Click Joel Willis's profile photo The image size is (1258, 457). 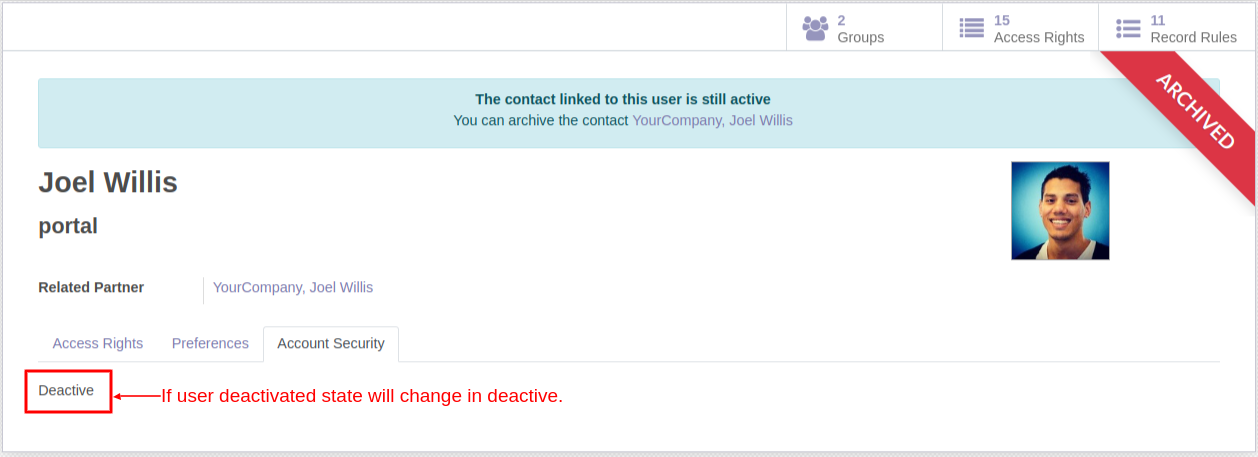click(1060, 211)
